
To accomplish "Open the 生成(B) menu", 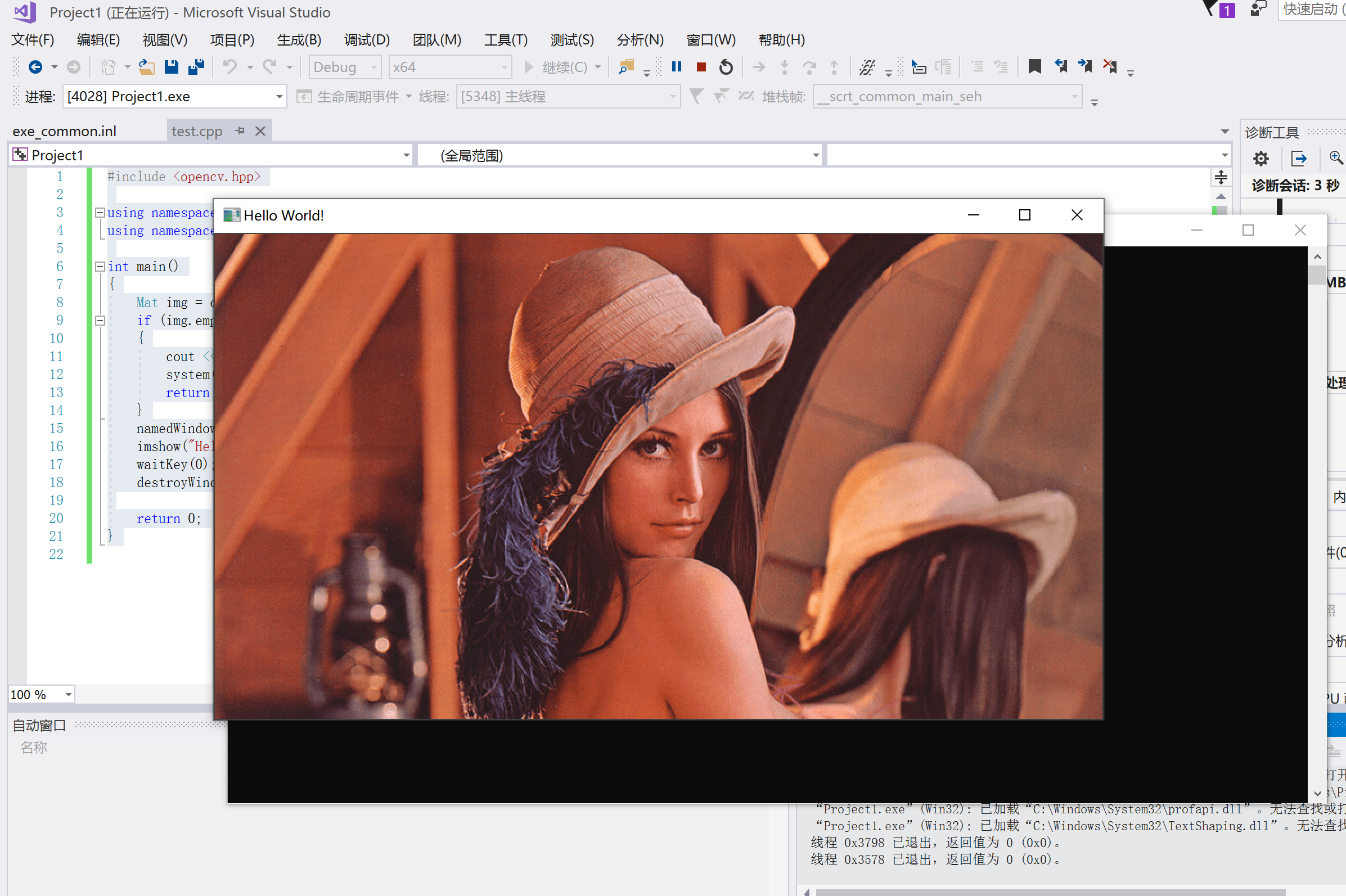I will [299, 40].
